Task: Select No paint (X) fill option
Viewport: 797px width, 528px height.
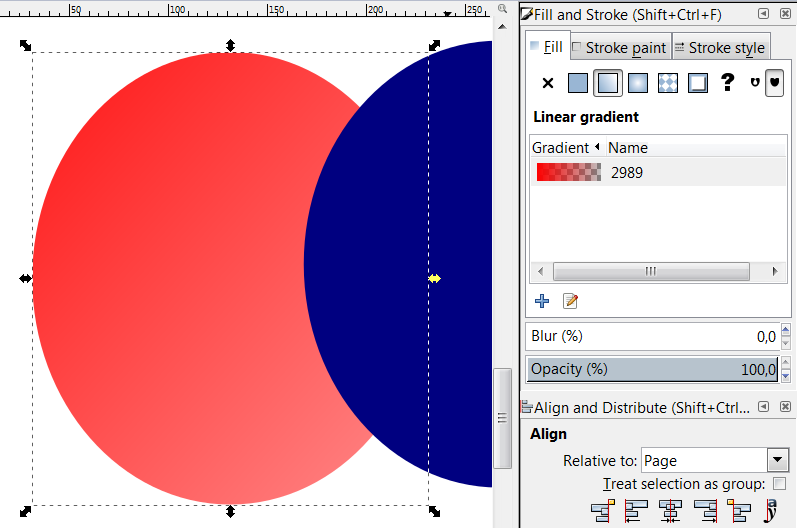Action: point(547,83)
